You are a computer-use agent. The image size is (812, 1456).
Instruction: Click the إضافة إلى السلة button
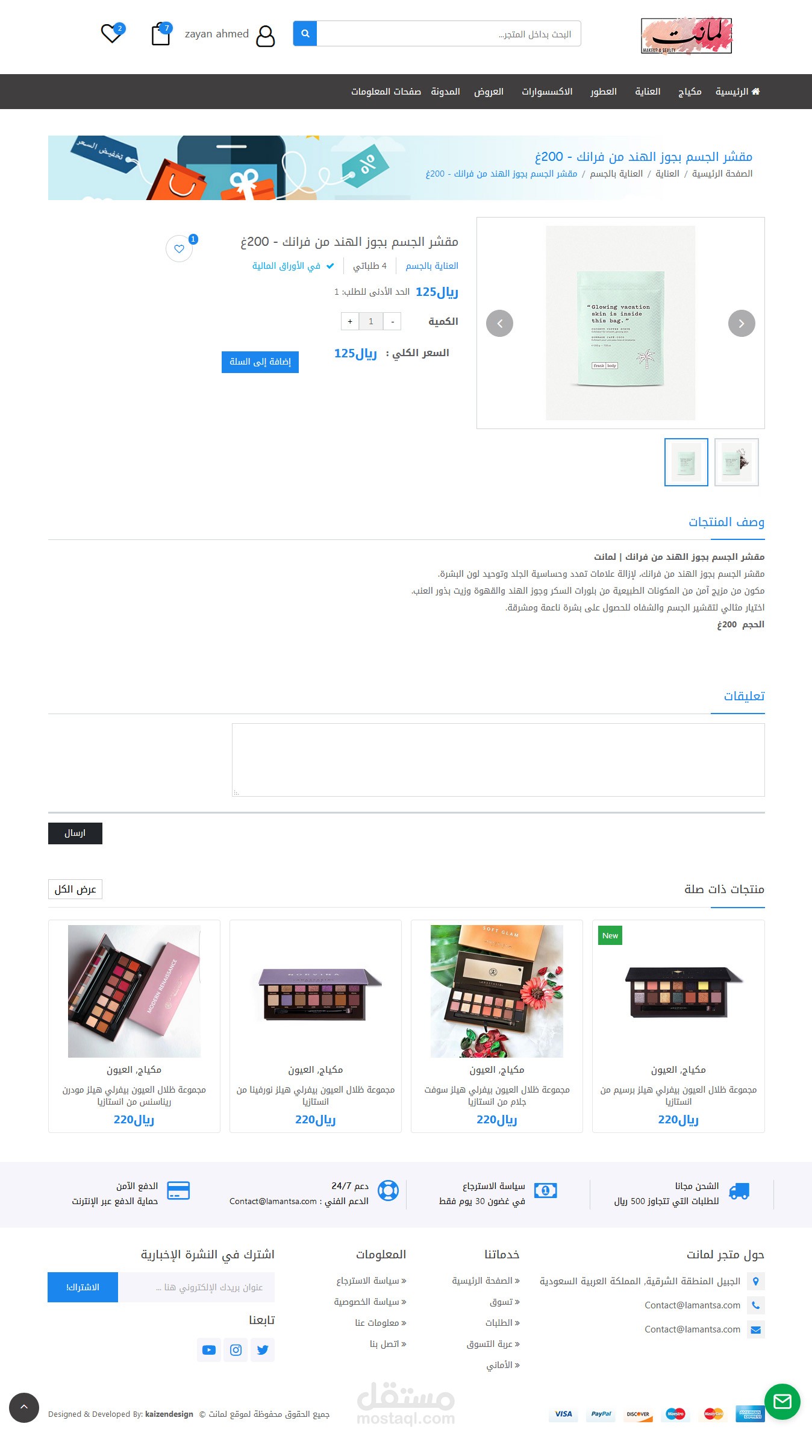click(x=260, y=362)
